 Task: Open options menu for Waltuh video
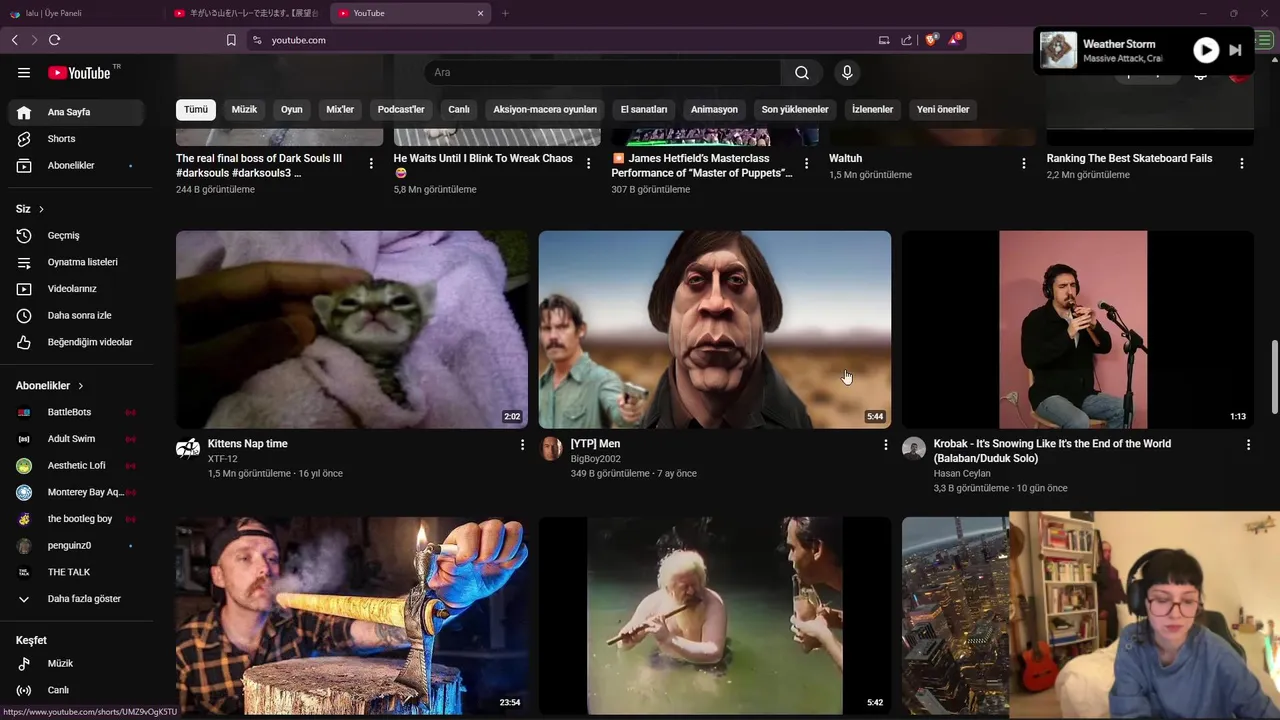[1024, 163]
